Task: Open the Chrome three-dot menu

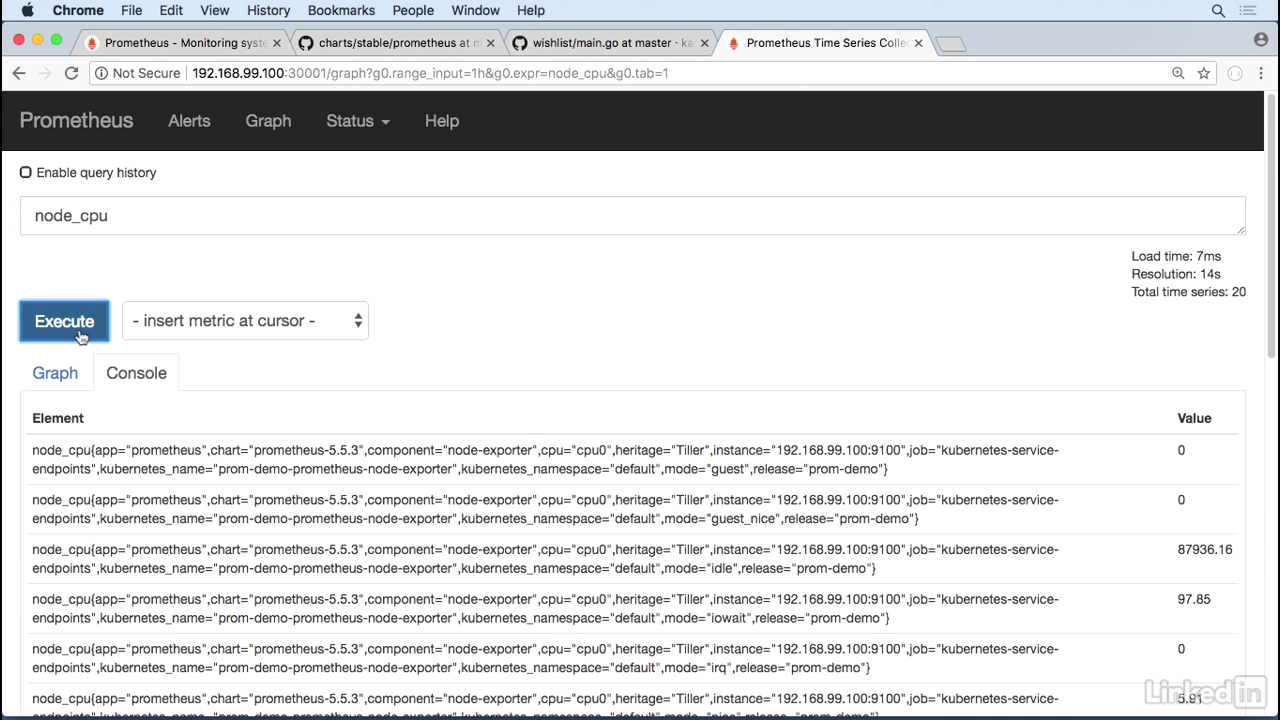Action: 1261,73
